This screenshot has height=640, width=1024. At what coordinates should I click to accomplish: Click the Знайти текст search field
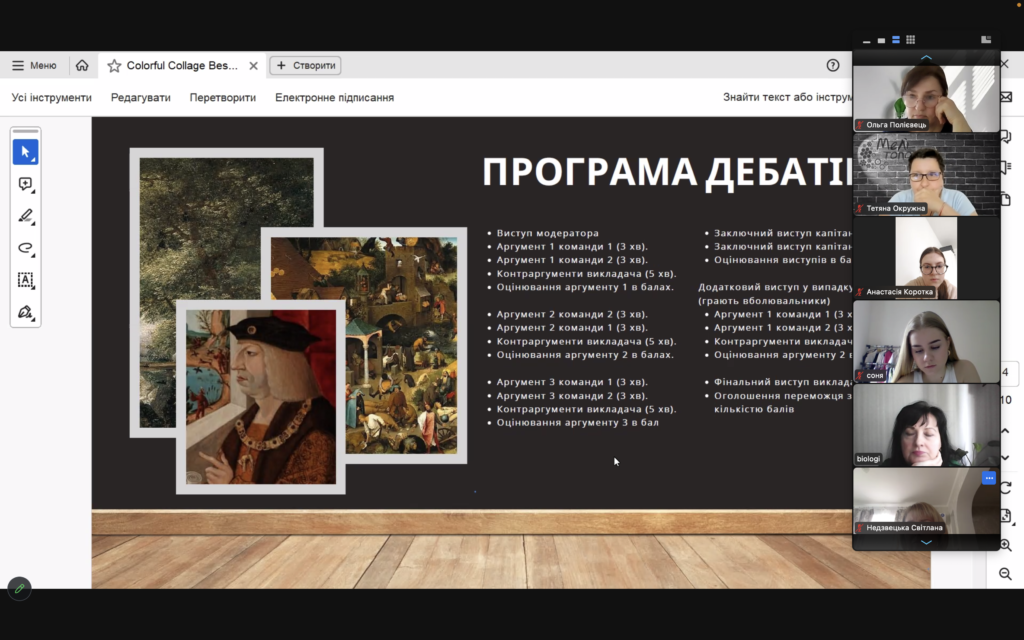coord(787,97)
